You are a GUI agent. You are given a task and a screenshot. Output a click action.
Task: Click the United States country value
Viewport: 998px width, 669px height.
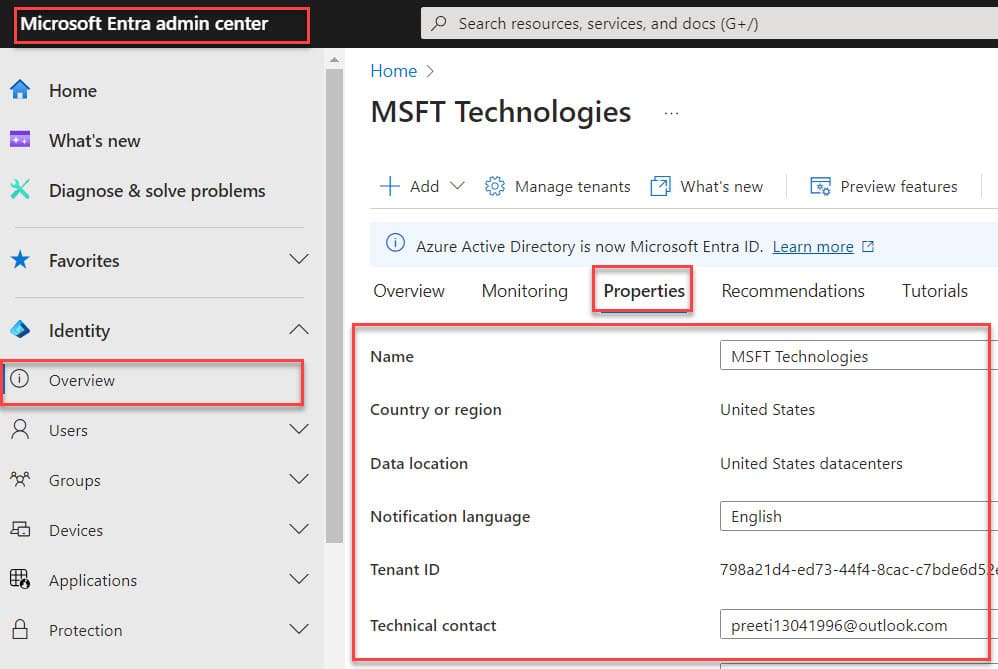point(767,409)
